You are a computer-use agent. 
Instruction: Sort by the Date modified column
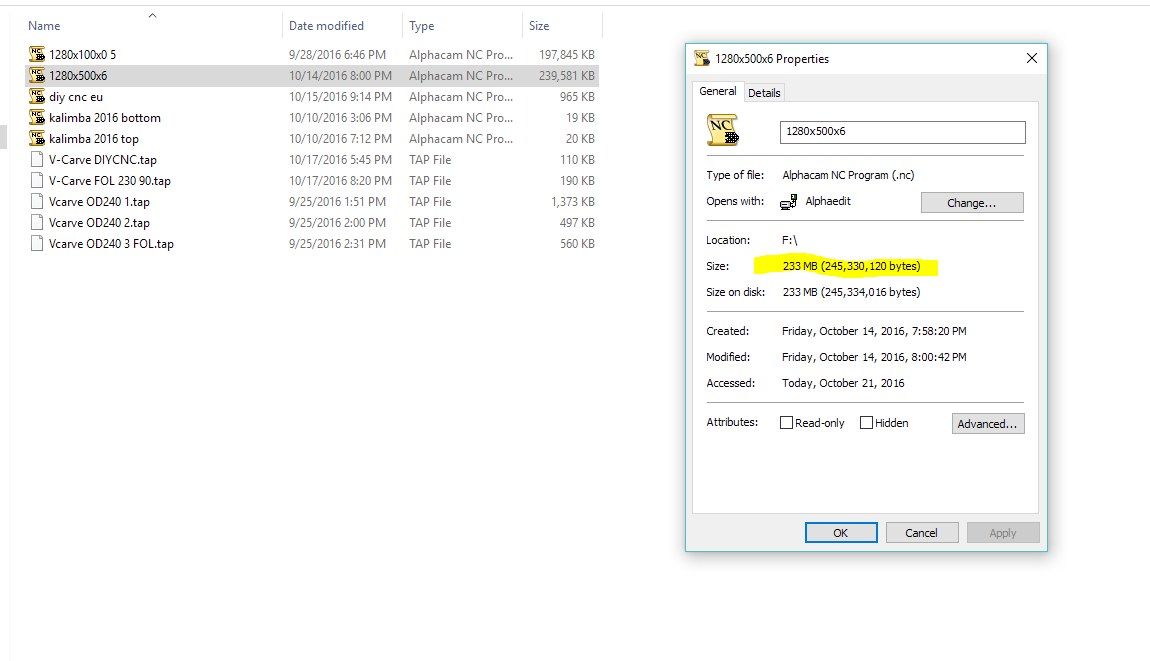tap(326, 26)
